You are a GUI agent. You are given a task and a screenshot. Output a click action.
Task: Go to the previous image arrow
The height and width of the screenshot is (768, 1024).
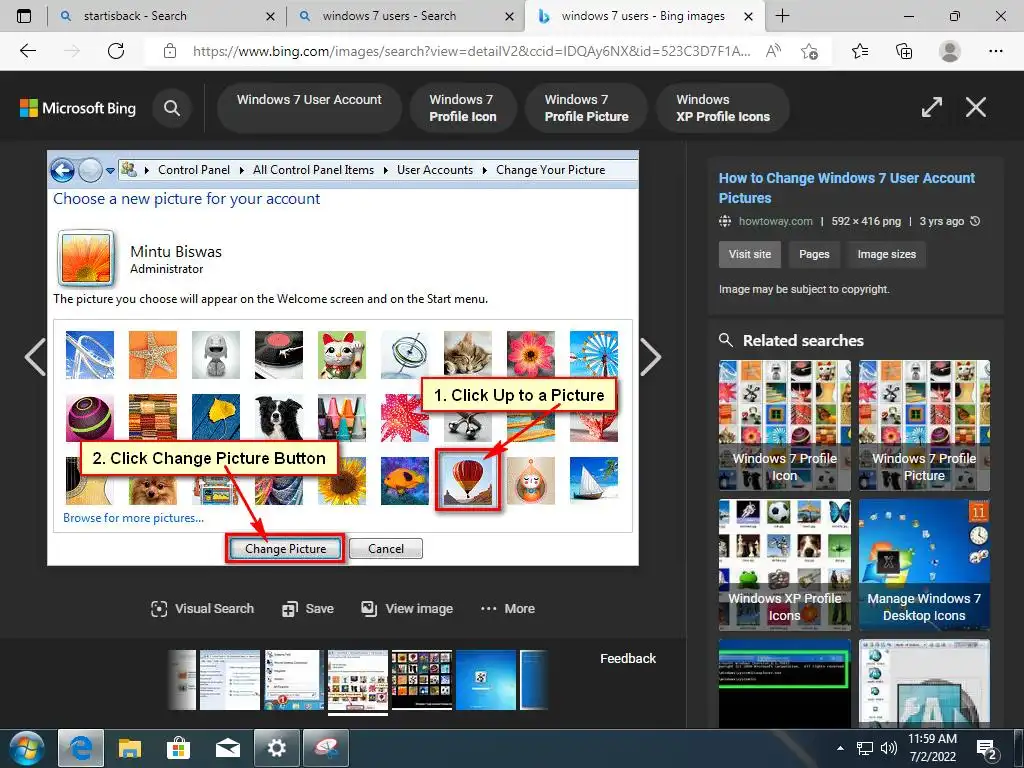coord(35,357)
